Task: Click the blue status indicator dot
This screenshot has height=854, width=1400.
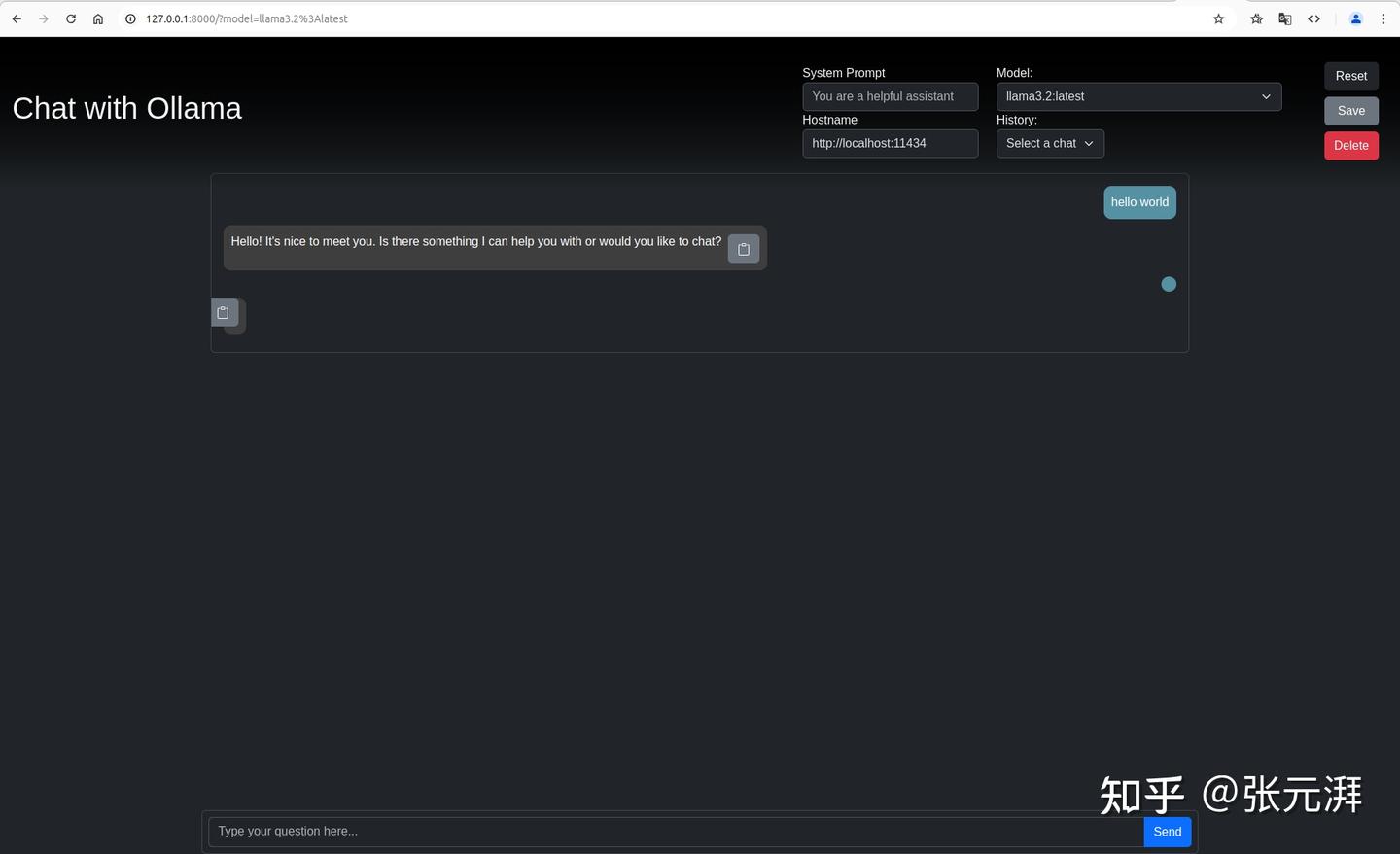Action: pos(1169,283)
